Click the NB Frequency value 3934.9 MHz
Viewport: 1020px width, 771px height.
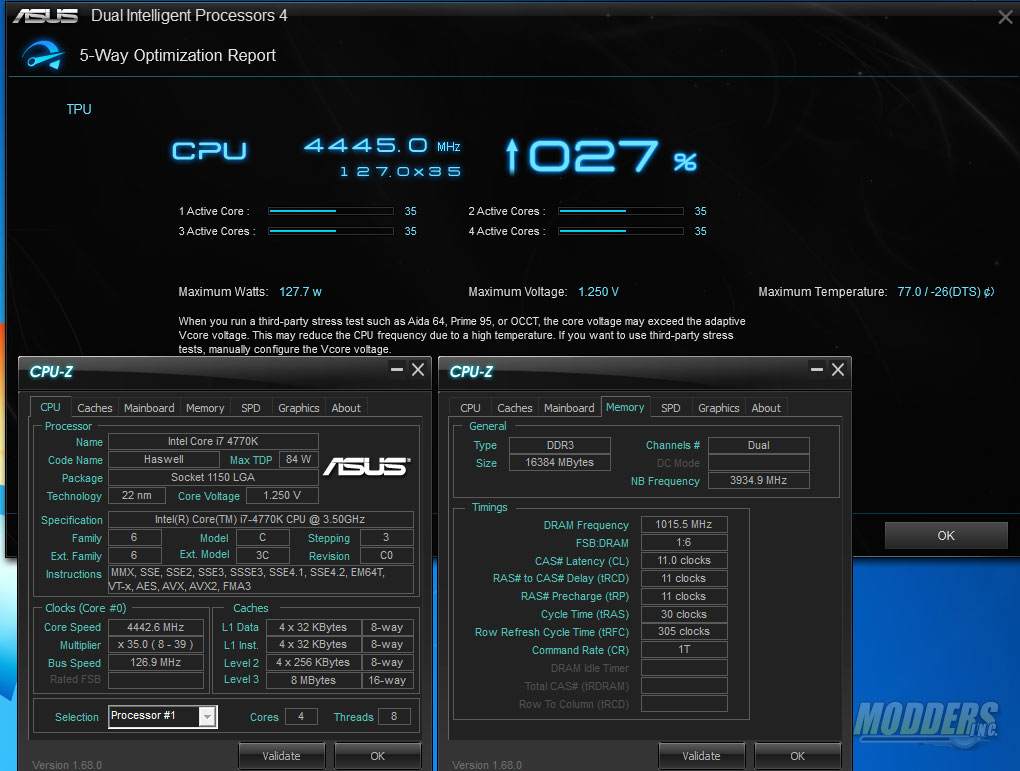[x=758, y=481]
